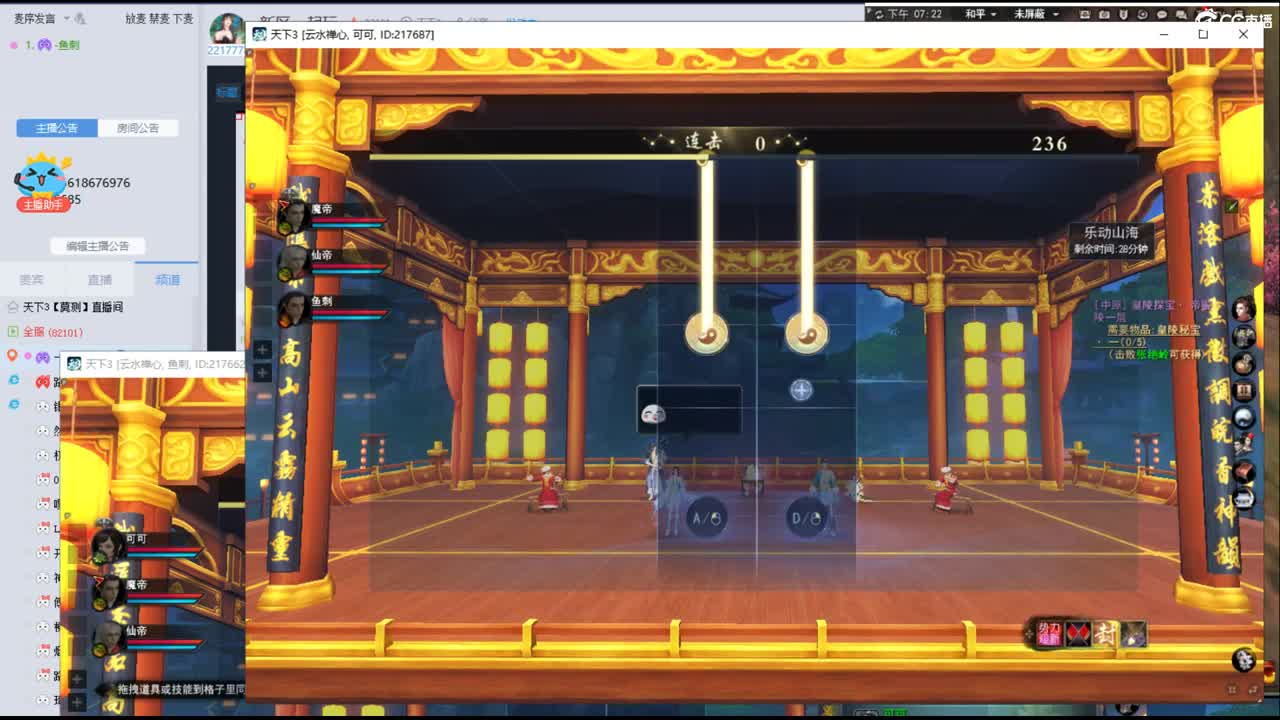Image resolution: width=1280 pixels, height=720 pixels.
Task: Click the round emblem icon at bottom right
Action: click(1243, 659)
